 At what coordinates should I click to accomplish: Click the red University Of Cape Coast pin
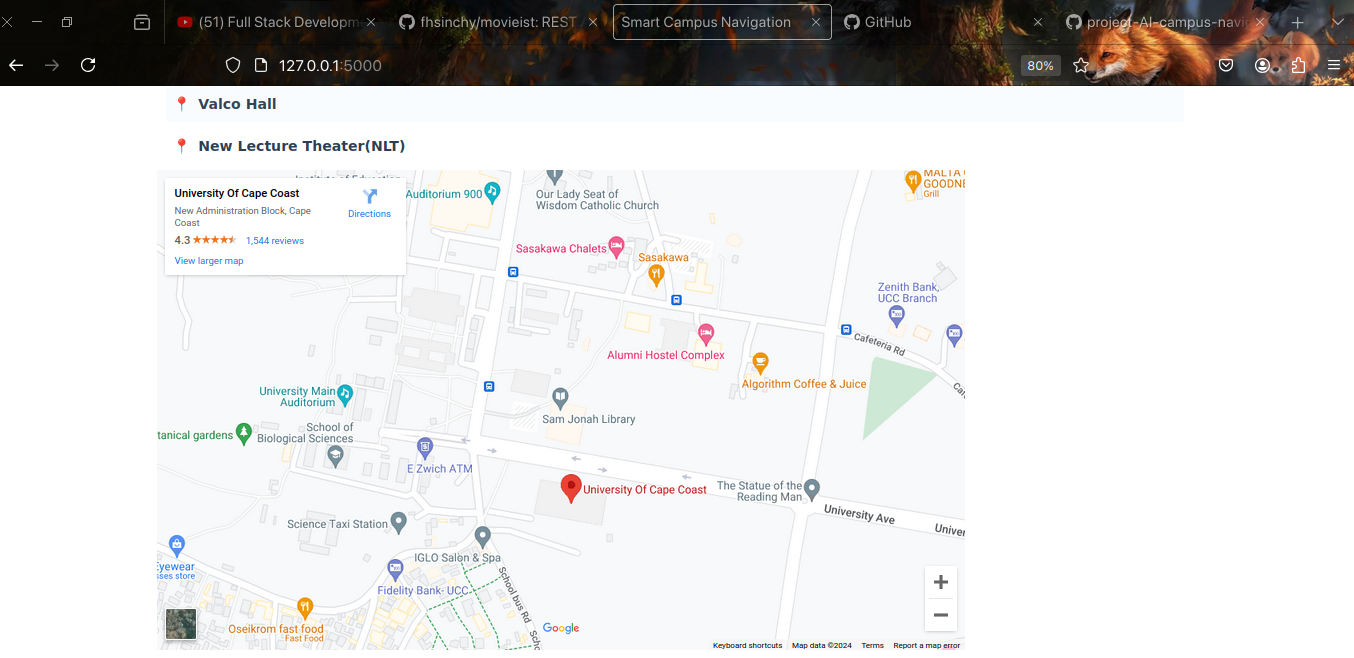coord(571,488)
